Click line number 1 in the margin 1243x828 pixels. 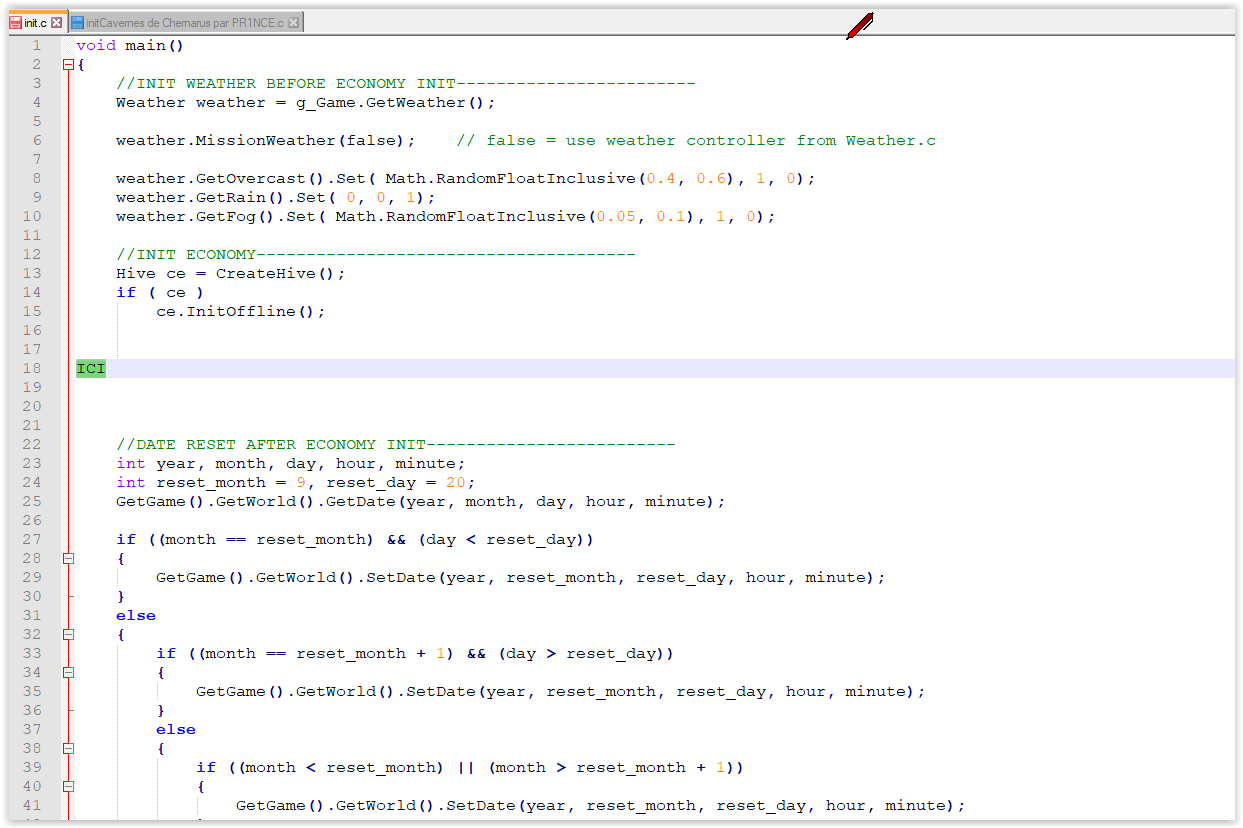point(36,45)
